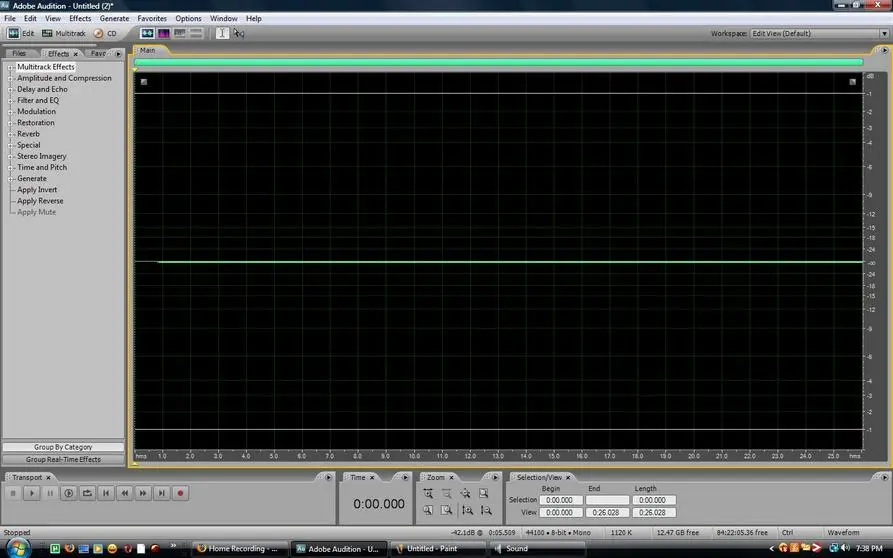Open the Workspace dropdown list
The image size is (893, 558).
pyautogui.click(x=820, y=34)
